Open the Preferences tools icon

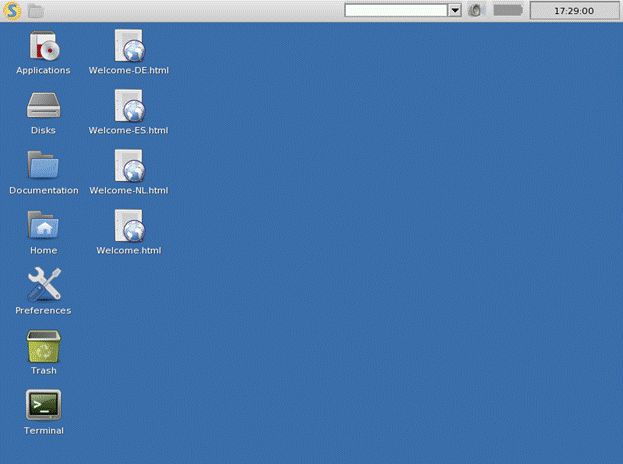[44, 283]
